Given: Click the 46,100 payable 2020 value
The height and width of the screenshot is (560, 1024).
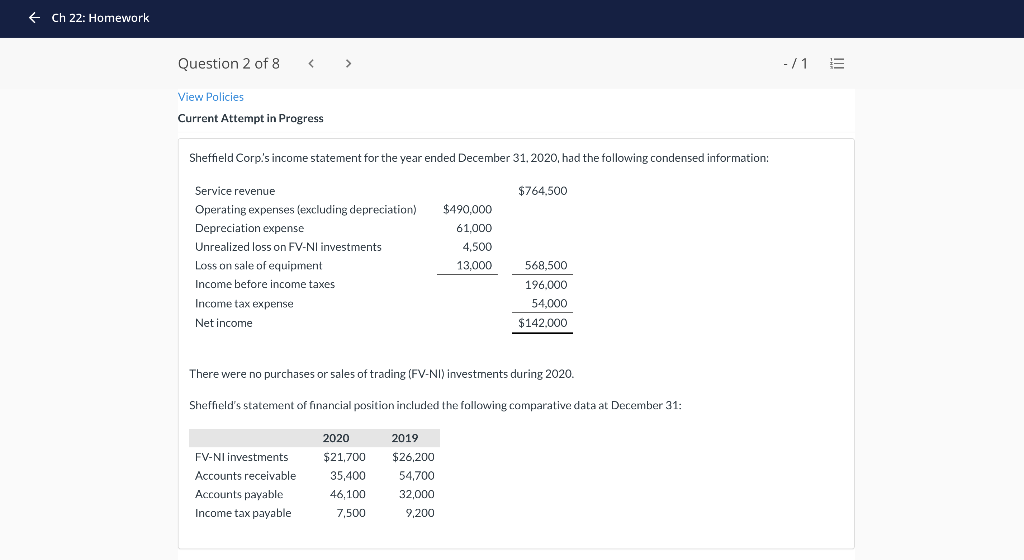Looking at the screenshot, I should click(x=347, y=495).
